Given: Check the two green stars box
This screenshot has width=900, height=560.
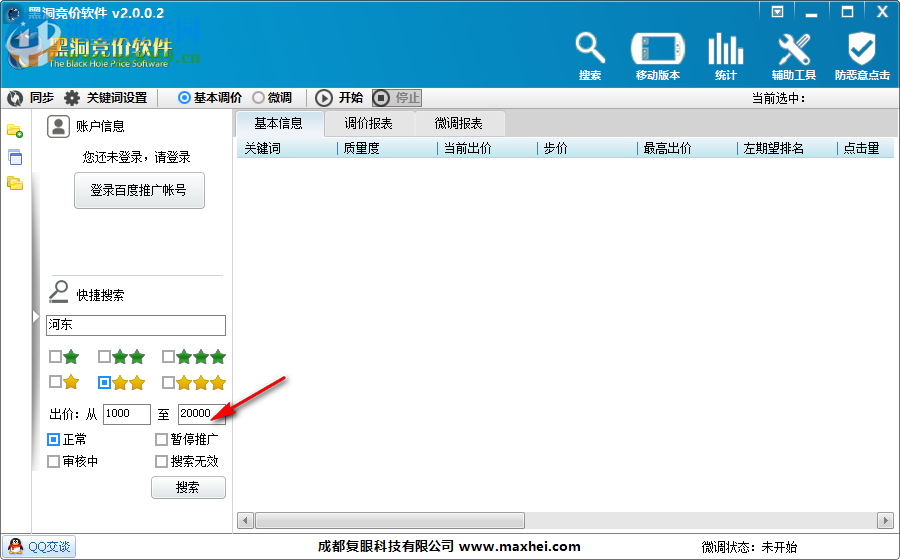Looking at the screenshot, I should pos(104,357).
